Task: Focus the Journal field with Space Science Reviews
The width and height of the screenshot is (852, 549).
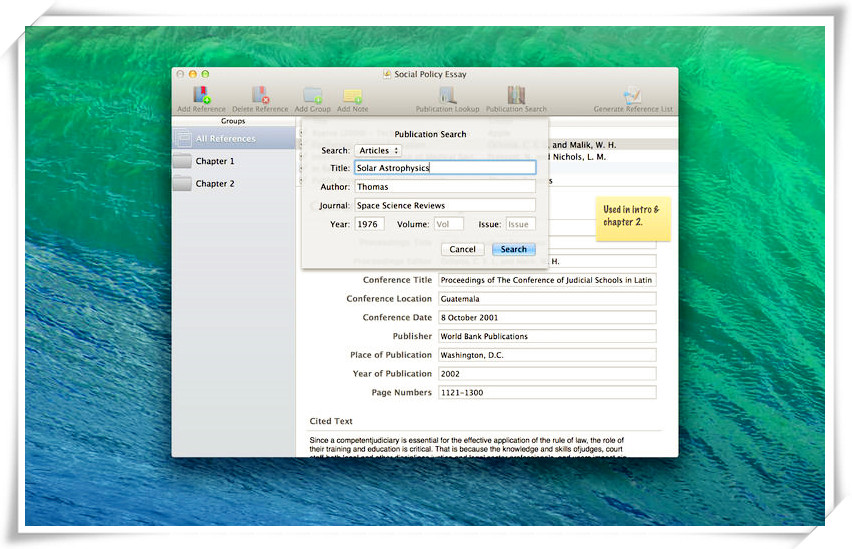Action: 445,206
